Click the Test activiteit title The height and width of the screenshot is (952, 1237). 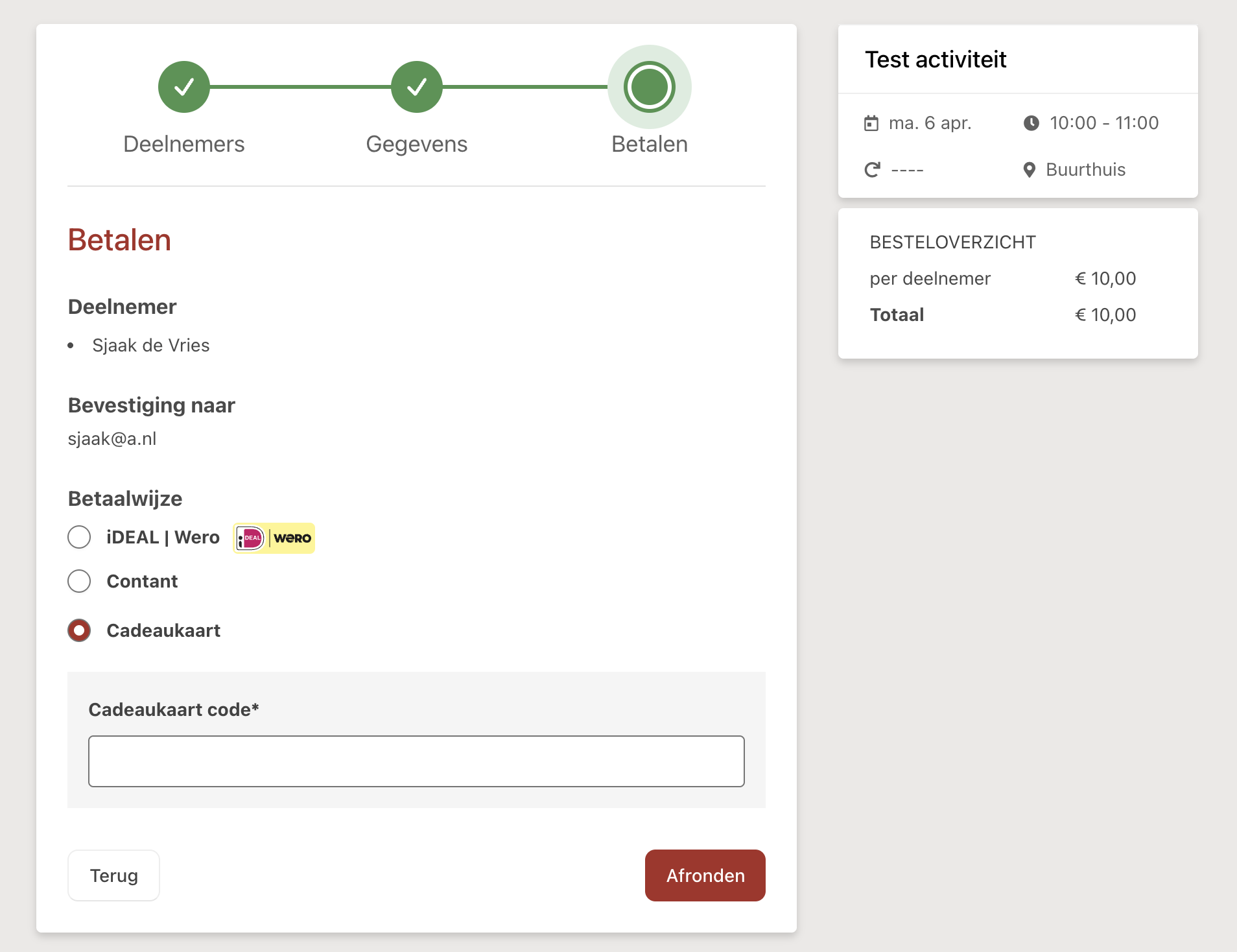click(936, 60)
